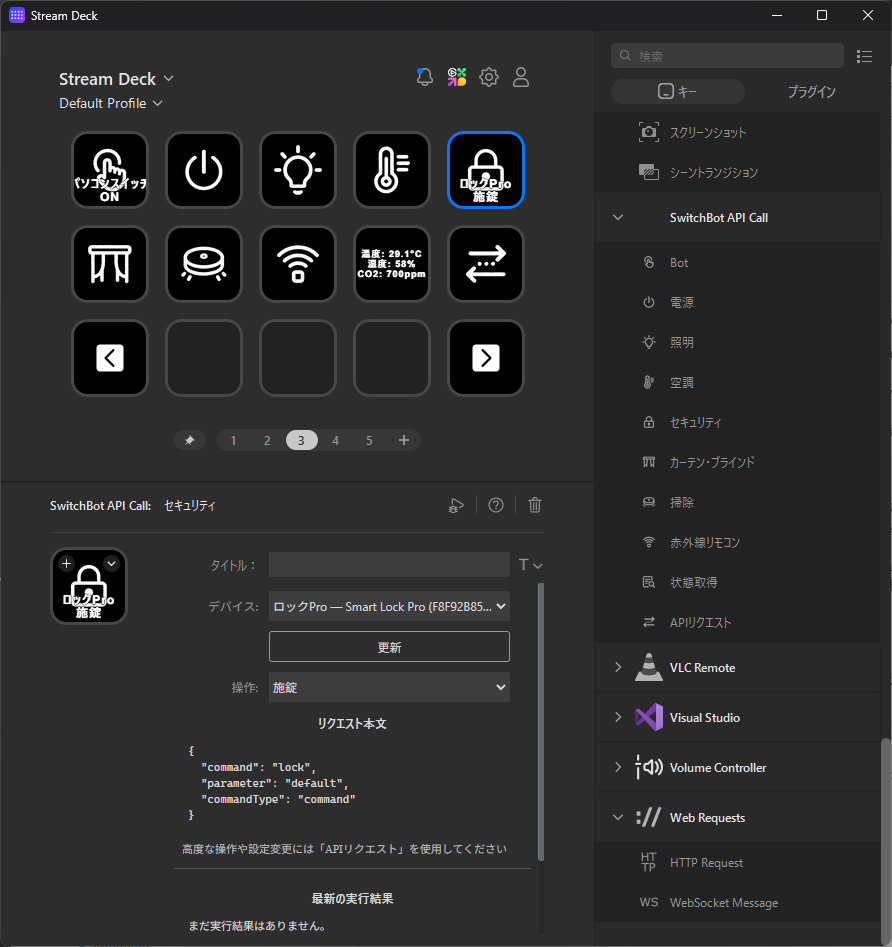
Task: Switch to キー tab
Action: coord(678,91)
